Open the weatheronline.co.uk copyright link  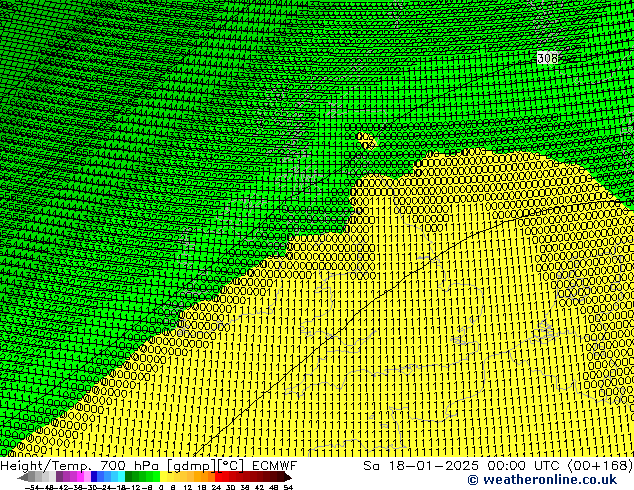[x=542, y=480]
